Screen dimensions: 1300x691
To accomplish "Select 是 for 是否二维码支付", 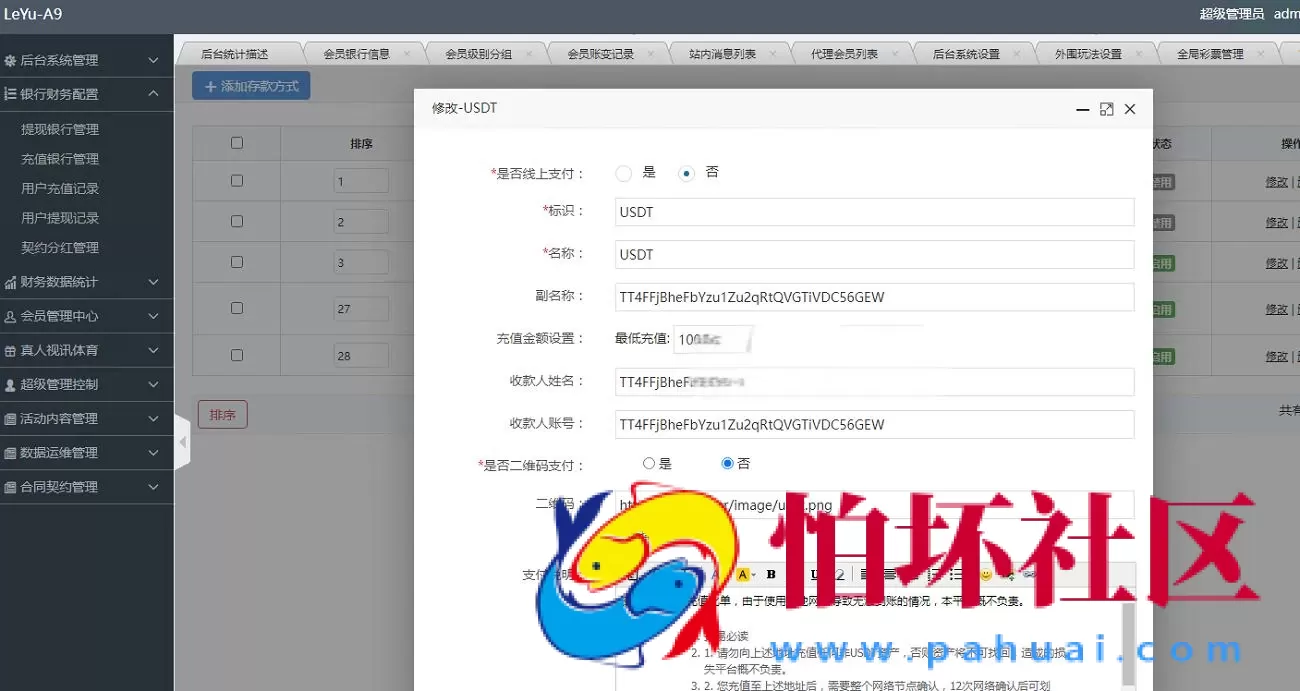I will tap(649, 463).
